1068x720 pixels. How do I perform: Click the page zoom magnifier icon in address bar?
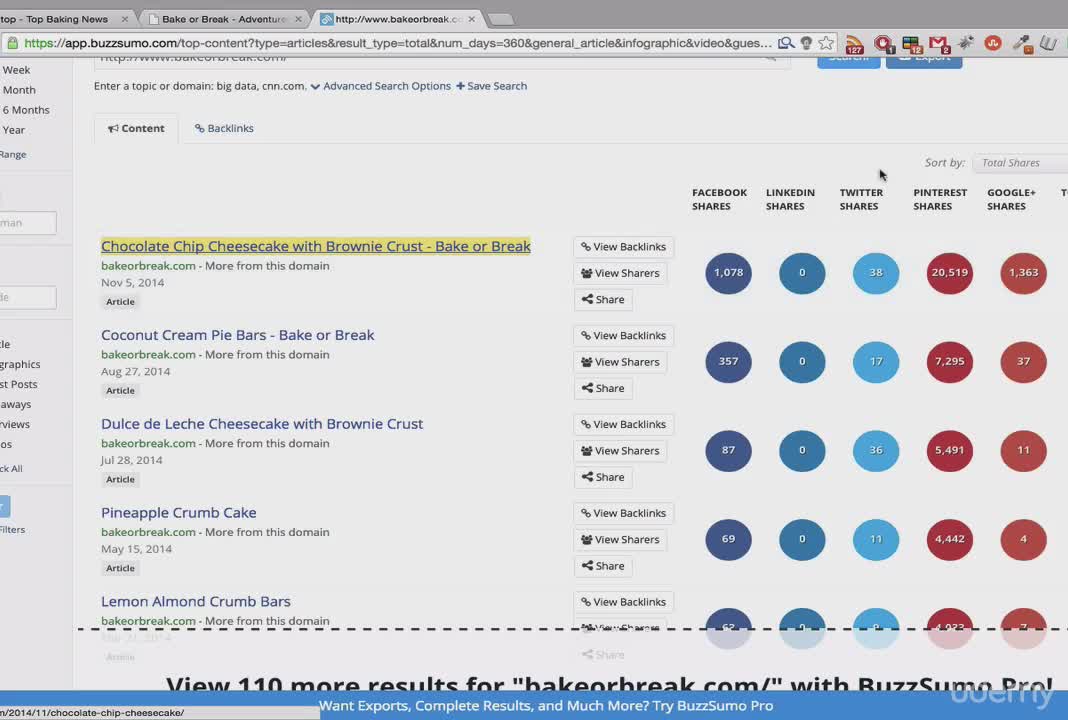(786, 44)
